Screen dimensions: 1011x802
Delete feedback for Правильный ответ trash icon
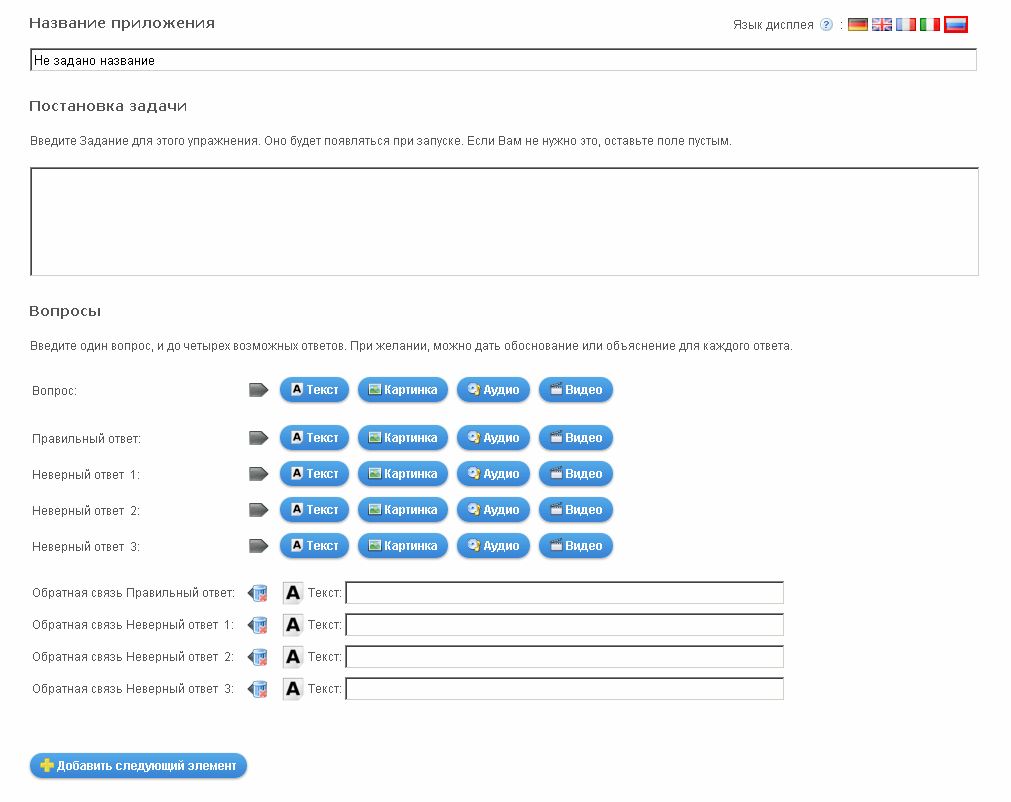258,593
